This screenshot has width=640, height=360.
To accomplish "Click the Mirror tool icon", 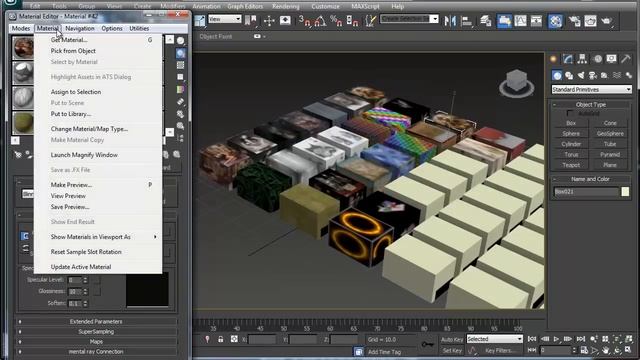I will (x=450, y=20).
